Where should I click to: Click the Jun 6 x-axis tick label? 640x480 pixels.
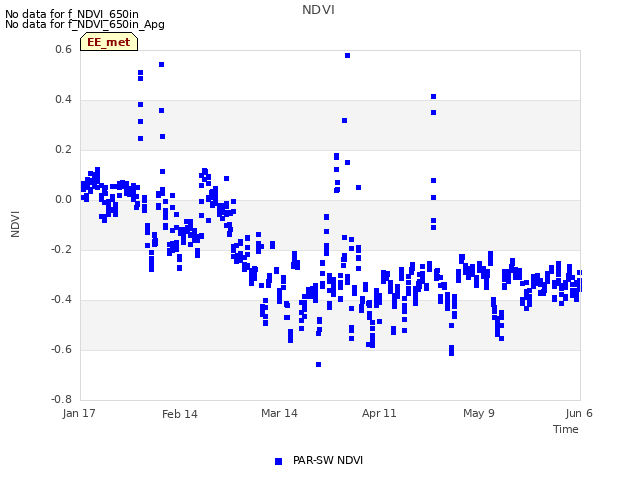click(579, 413)
